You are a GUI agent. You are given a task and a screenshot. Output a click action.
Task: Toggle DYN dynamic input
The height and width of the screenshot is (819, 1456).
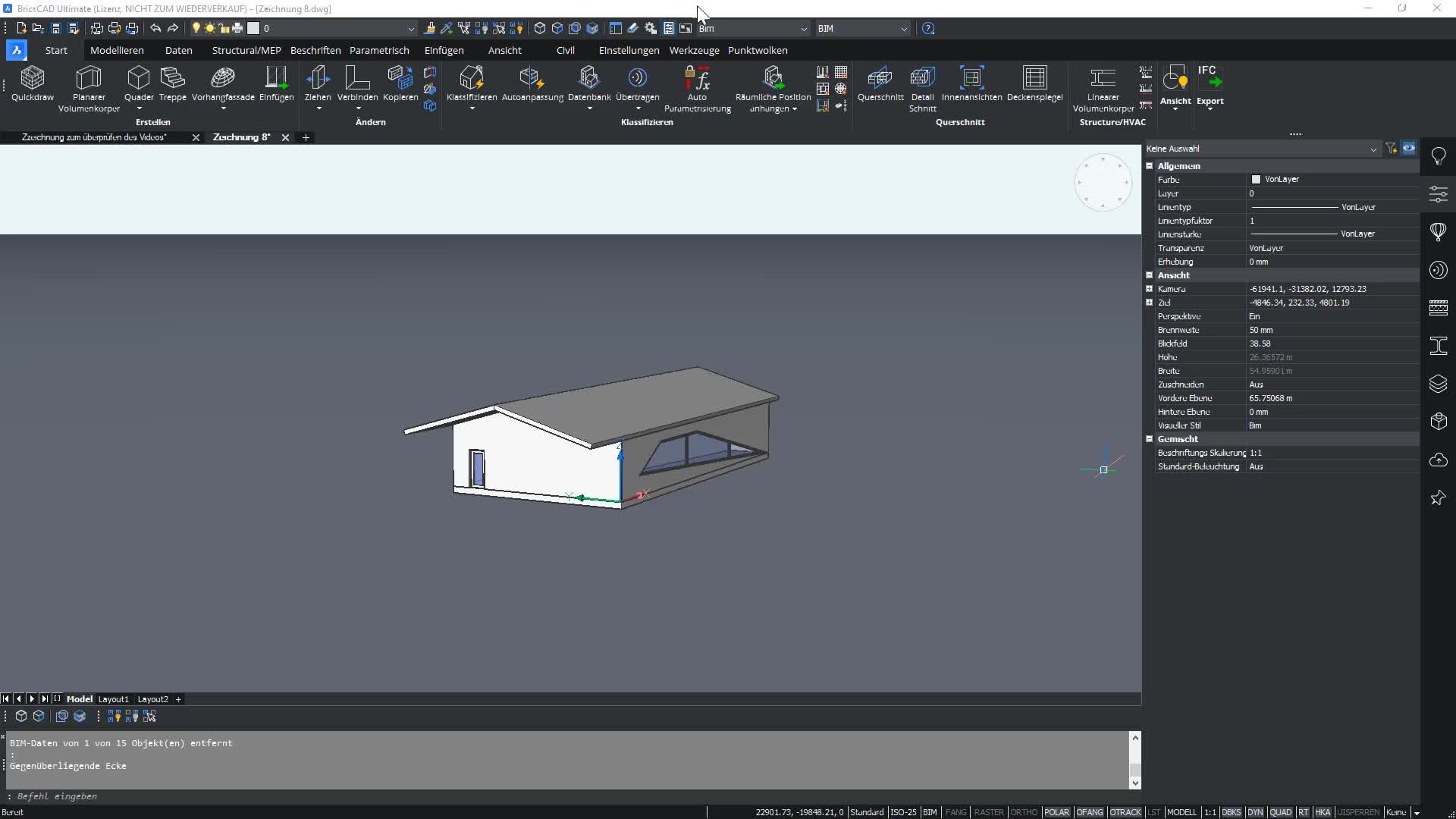pyautogui.click(x=1255, y=812)
